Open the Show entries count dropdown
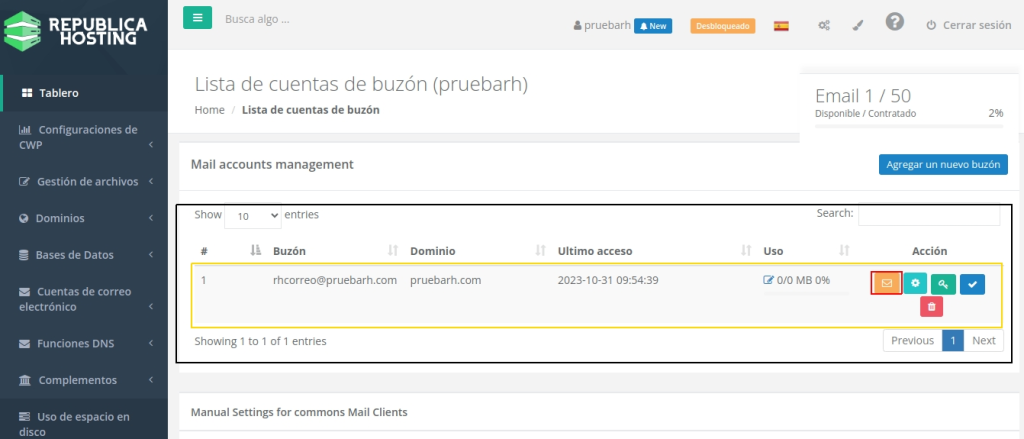The image size is (1024, 439). click(253, 215)
